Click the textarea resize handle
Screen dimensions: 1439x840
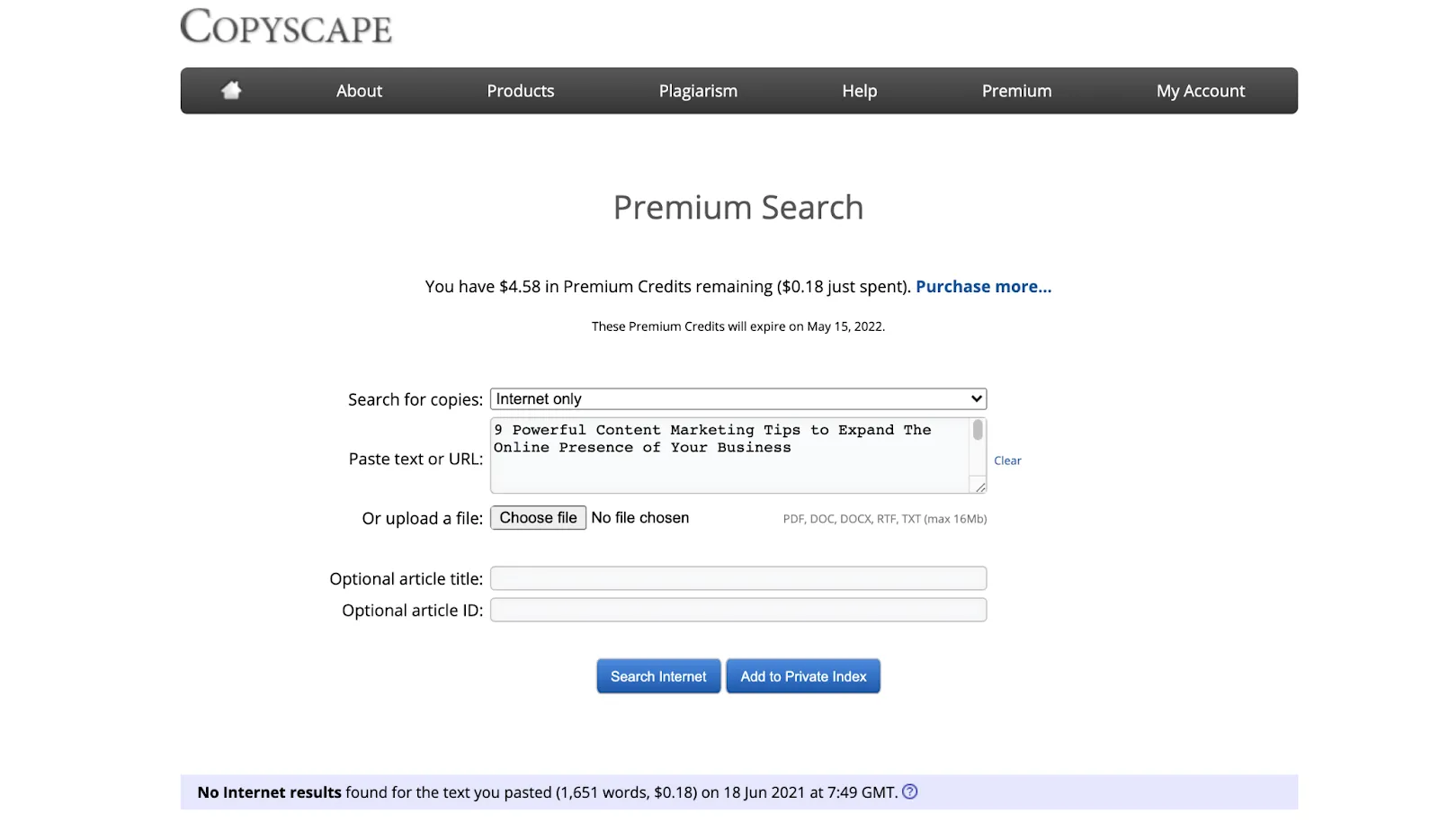(x=980, y=487)
